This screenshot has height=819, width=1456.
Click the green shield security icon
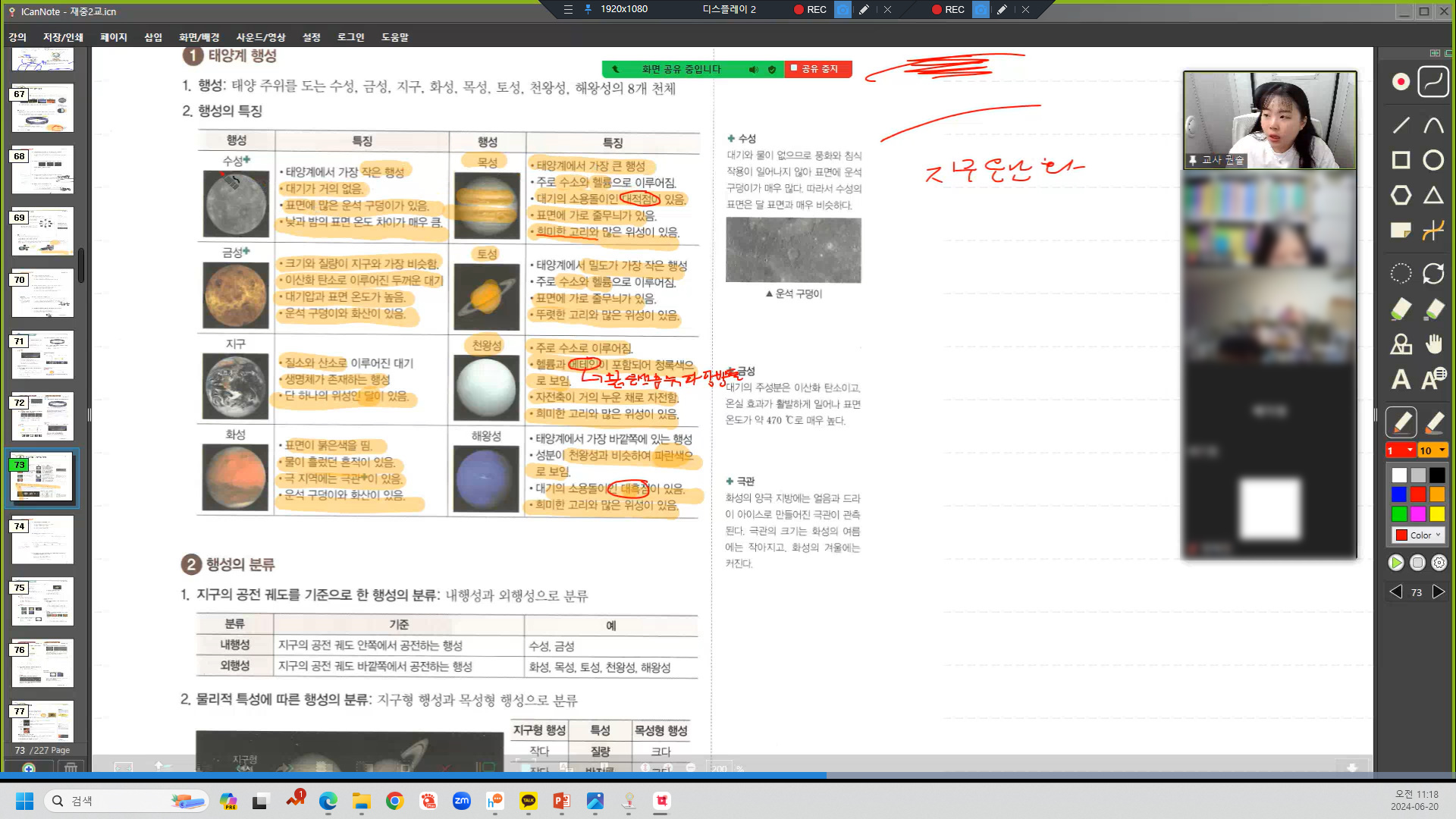click(772, 69)
